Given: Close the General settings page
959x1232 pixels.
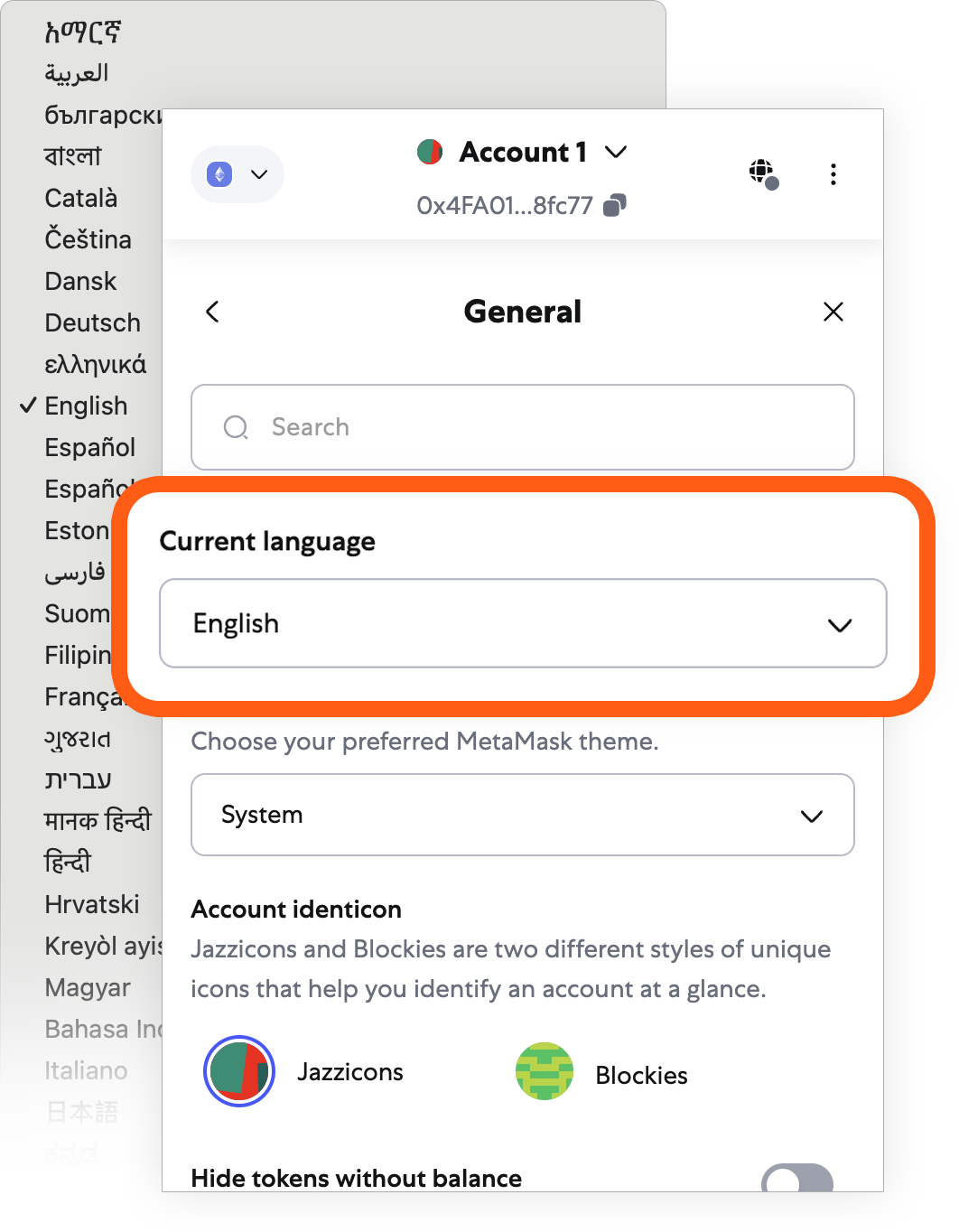Looking at the screenshot, I should 833,313.
